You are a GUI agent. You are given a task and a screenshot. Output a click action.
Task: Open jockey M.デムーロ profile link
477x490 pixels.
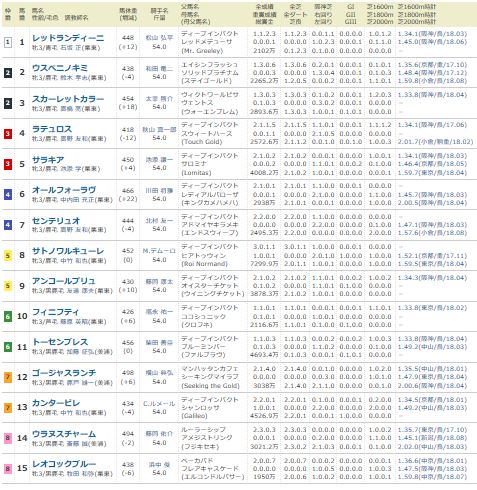coord(159,251)
